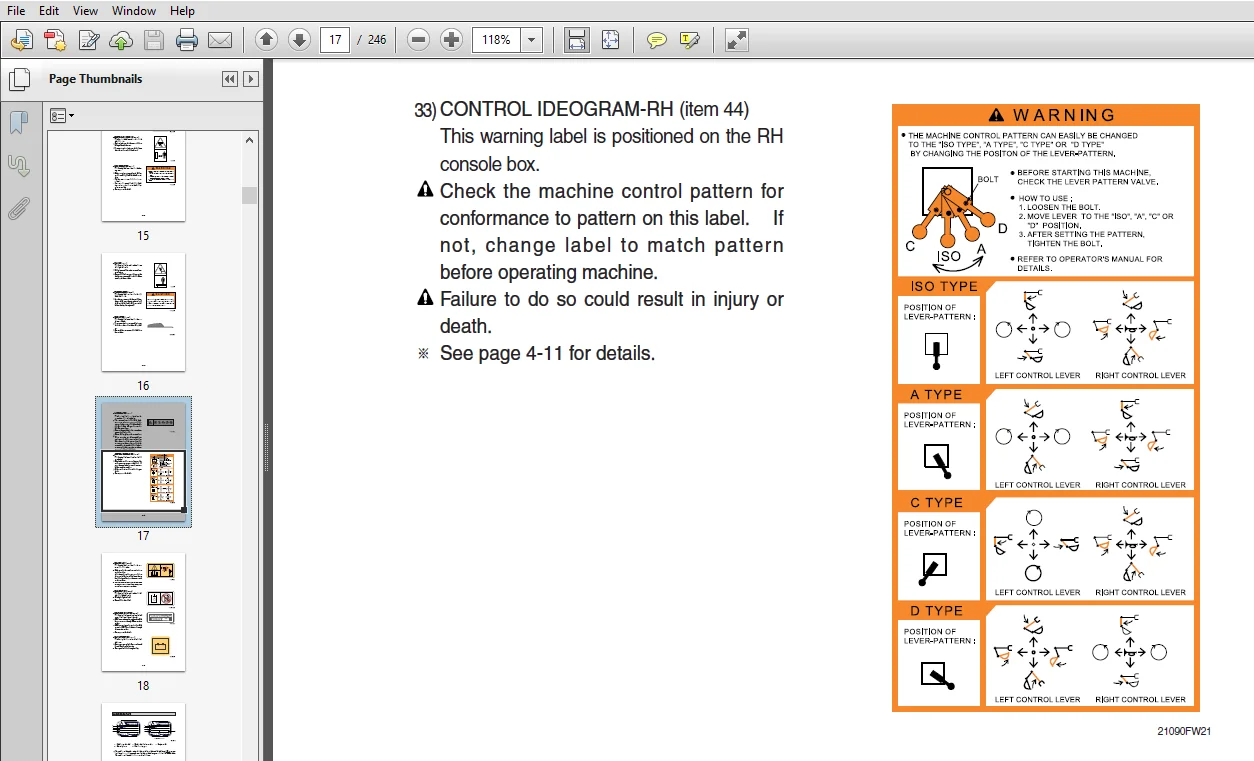Select the page 17 thumbnail
This screenshot has height=761, width=1254.
[x=143, y=461]
